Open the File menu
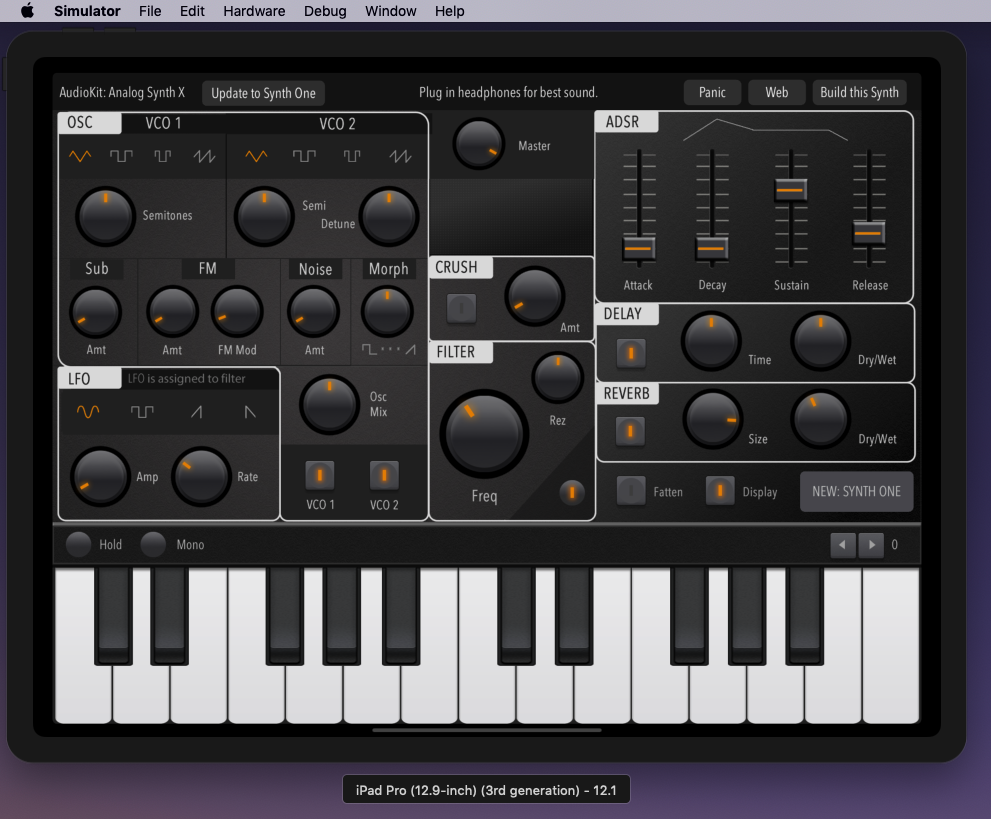 click(x=150, y=11)
